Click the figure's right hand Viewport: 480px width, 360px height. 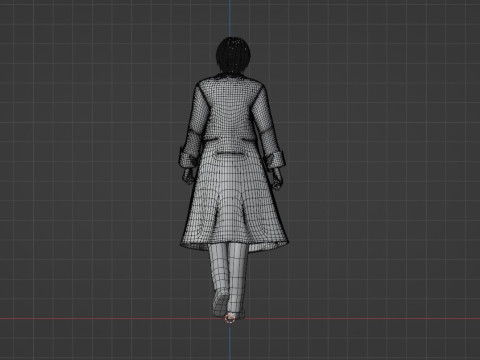coord(278,178)
